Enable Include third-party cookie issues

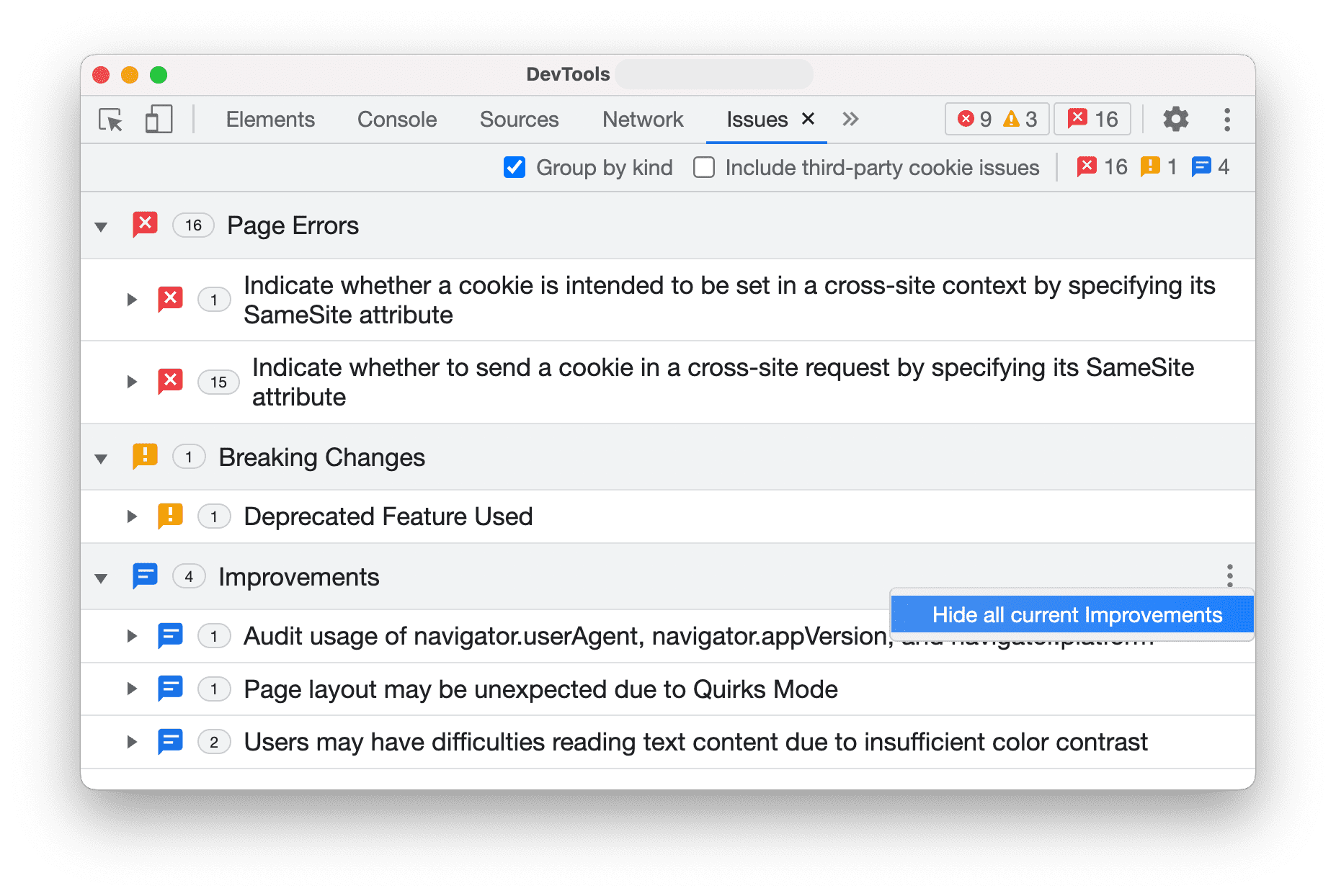[x=703, y=167]
